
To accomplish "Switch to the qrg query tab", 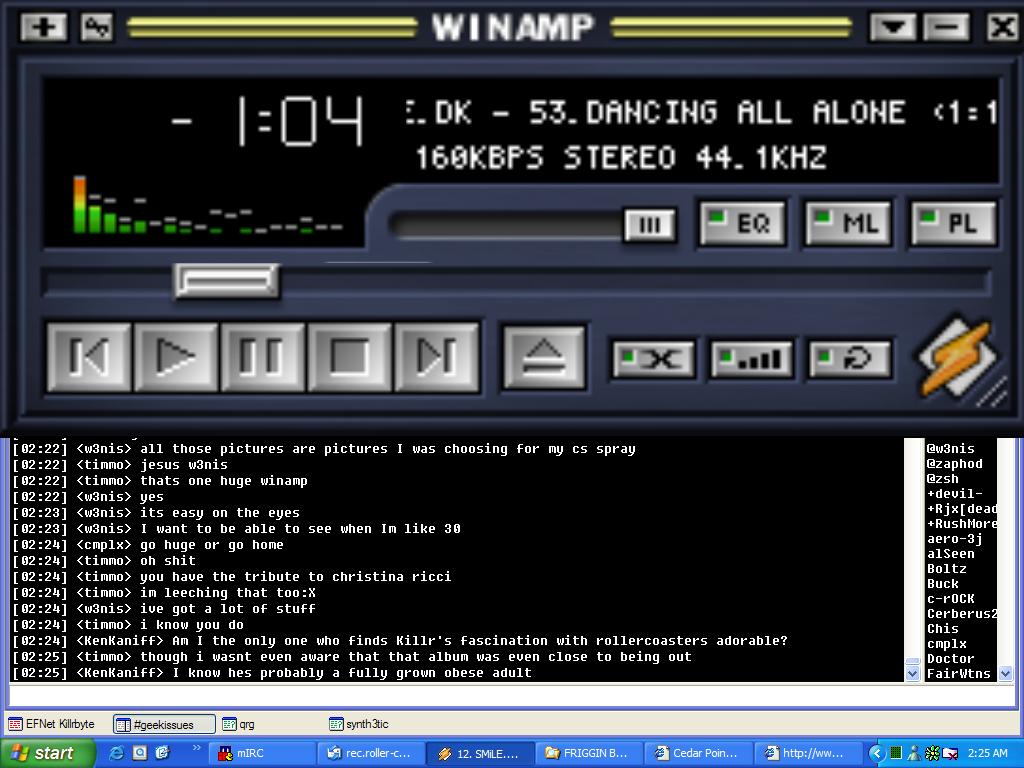I will pyautogui.click(x=238, y=724).
